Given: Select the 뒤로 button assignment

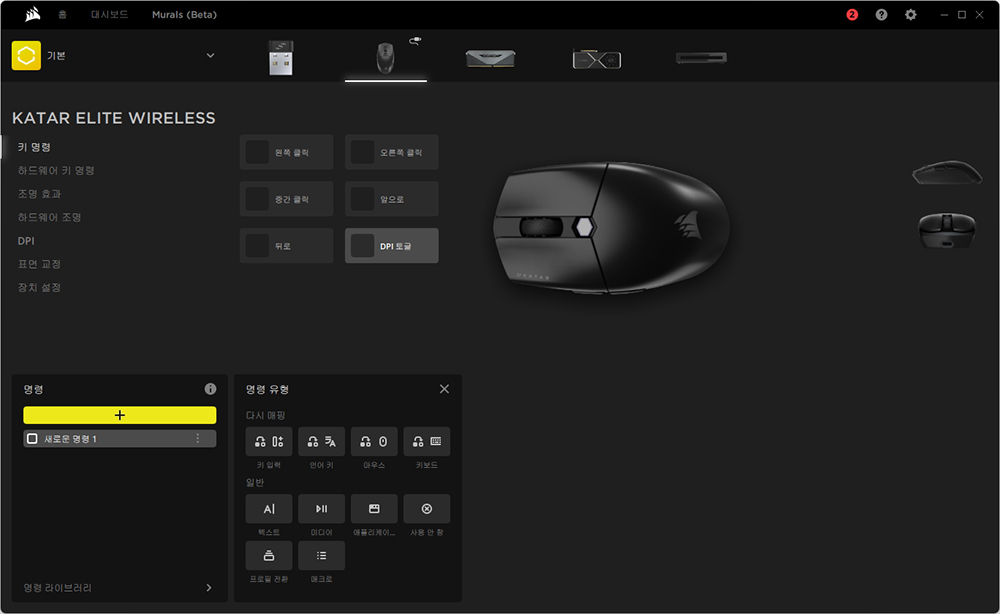Looking at the screenshot, I should click(x=286, y=245).
